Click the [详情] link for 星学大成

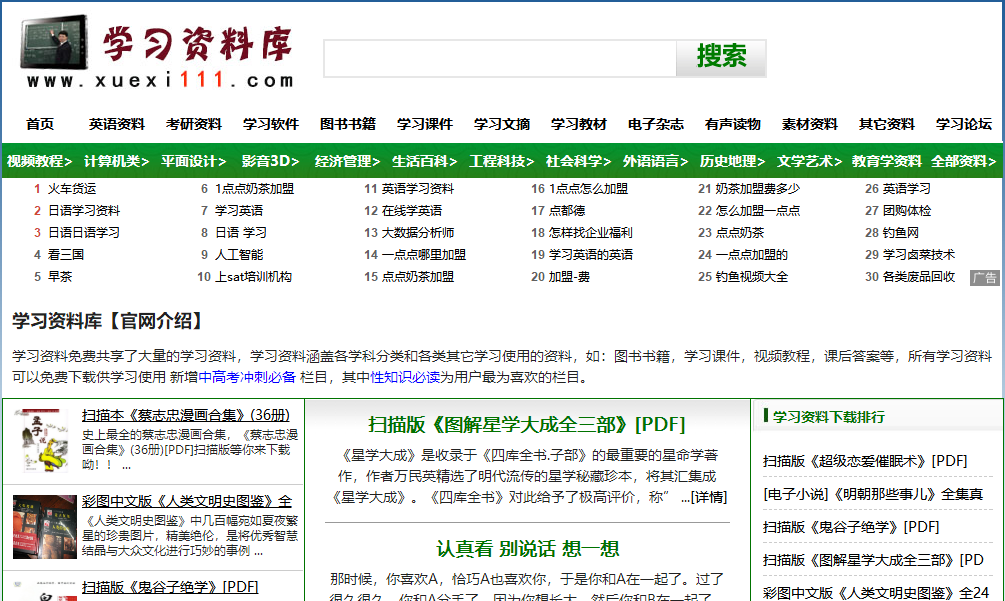(x=710, y=496)
